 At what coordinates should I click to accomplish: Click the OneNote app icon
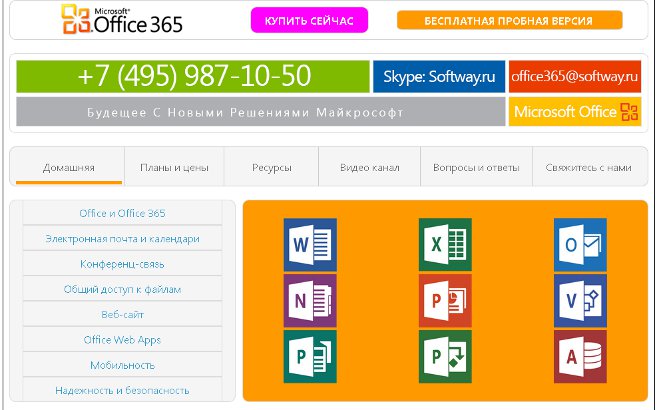310,300
